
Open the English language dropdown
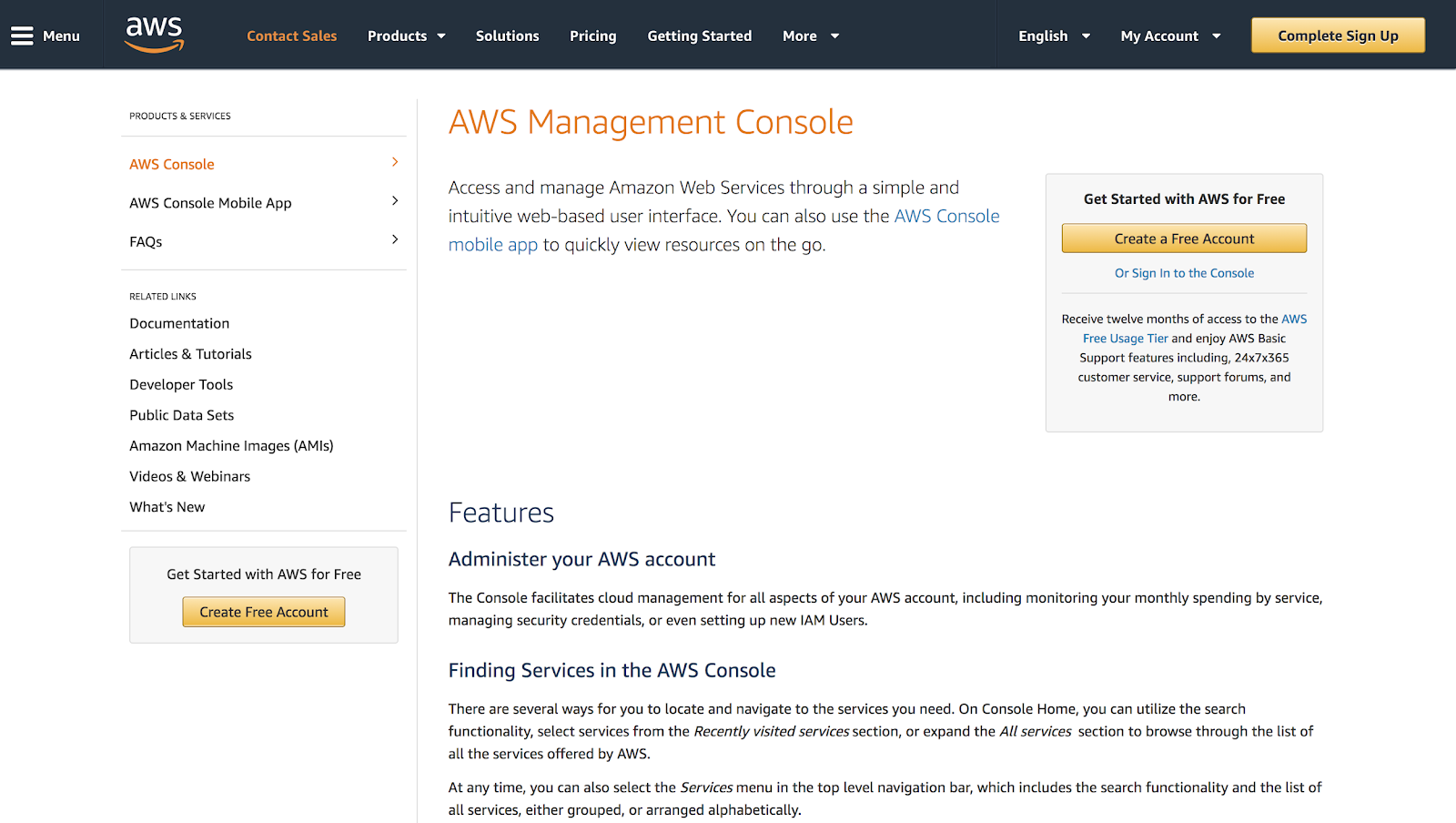point(1054,36)
